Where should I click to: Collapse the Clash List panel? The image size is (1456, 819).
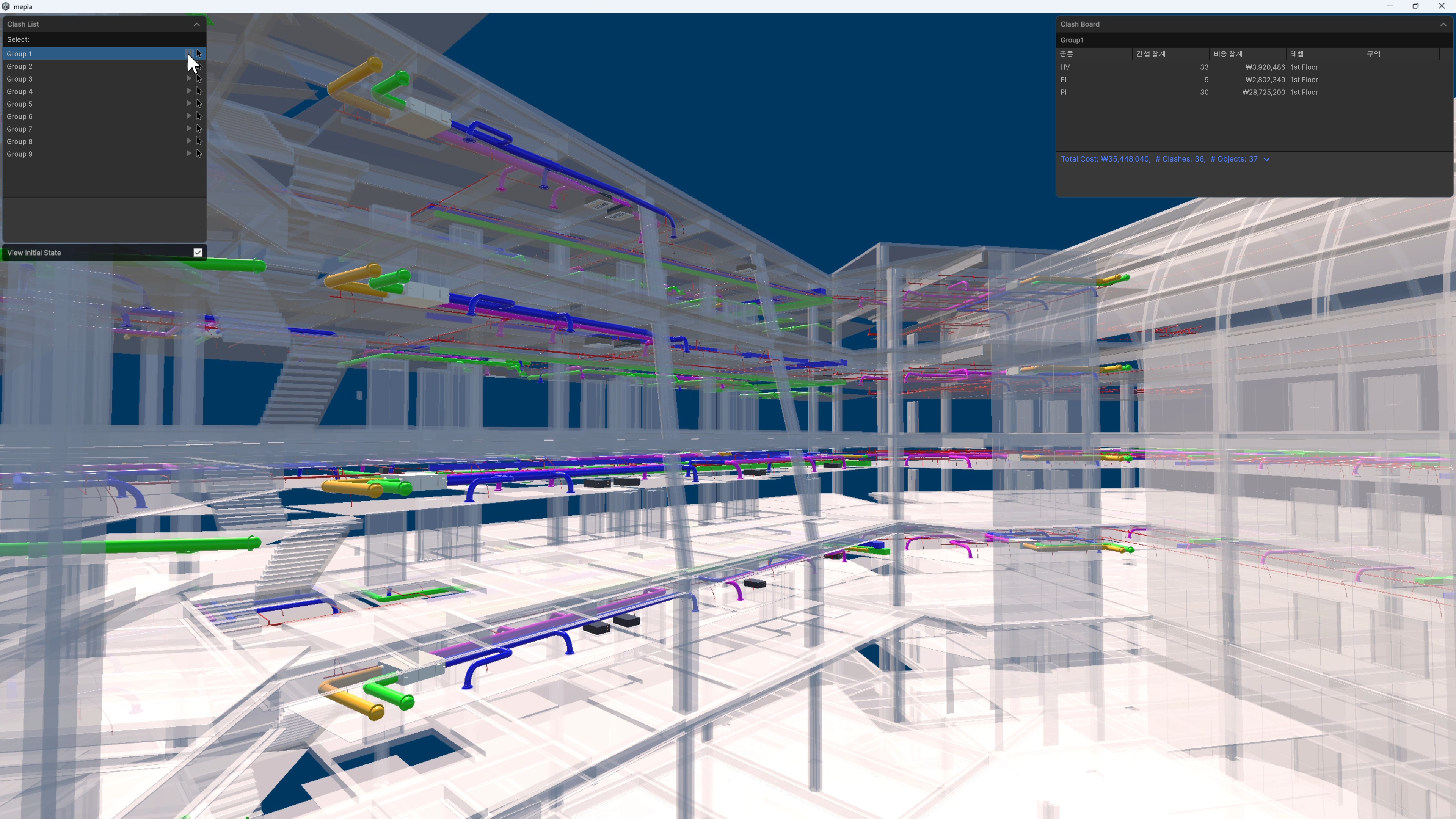[196, 24]
